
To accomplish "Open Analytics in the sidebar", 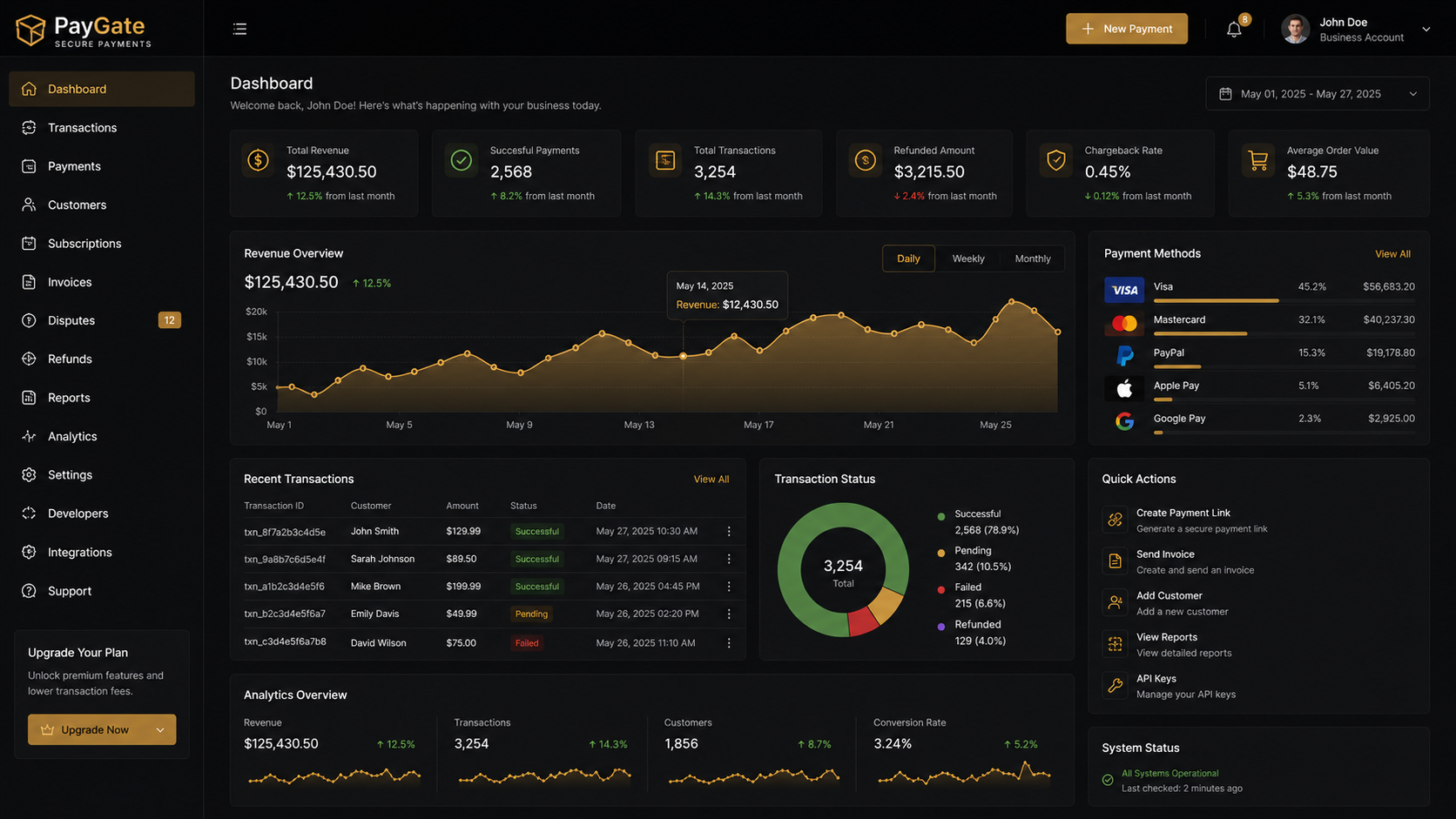I will 102,436.
